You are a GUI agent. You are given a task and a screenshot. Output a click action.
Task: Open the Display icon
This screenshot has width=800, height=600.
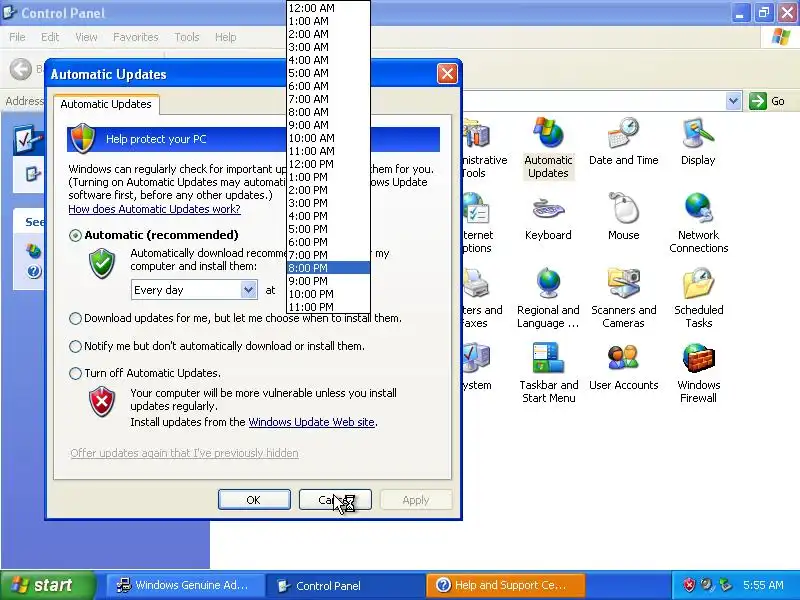[x=698, y=141]
